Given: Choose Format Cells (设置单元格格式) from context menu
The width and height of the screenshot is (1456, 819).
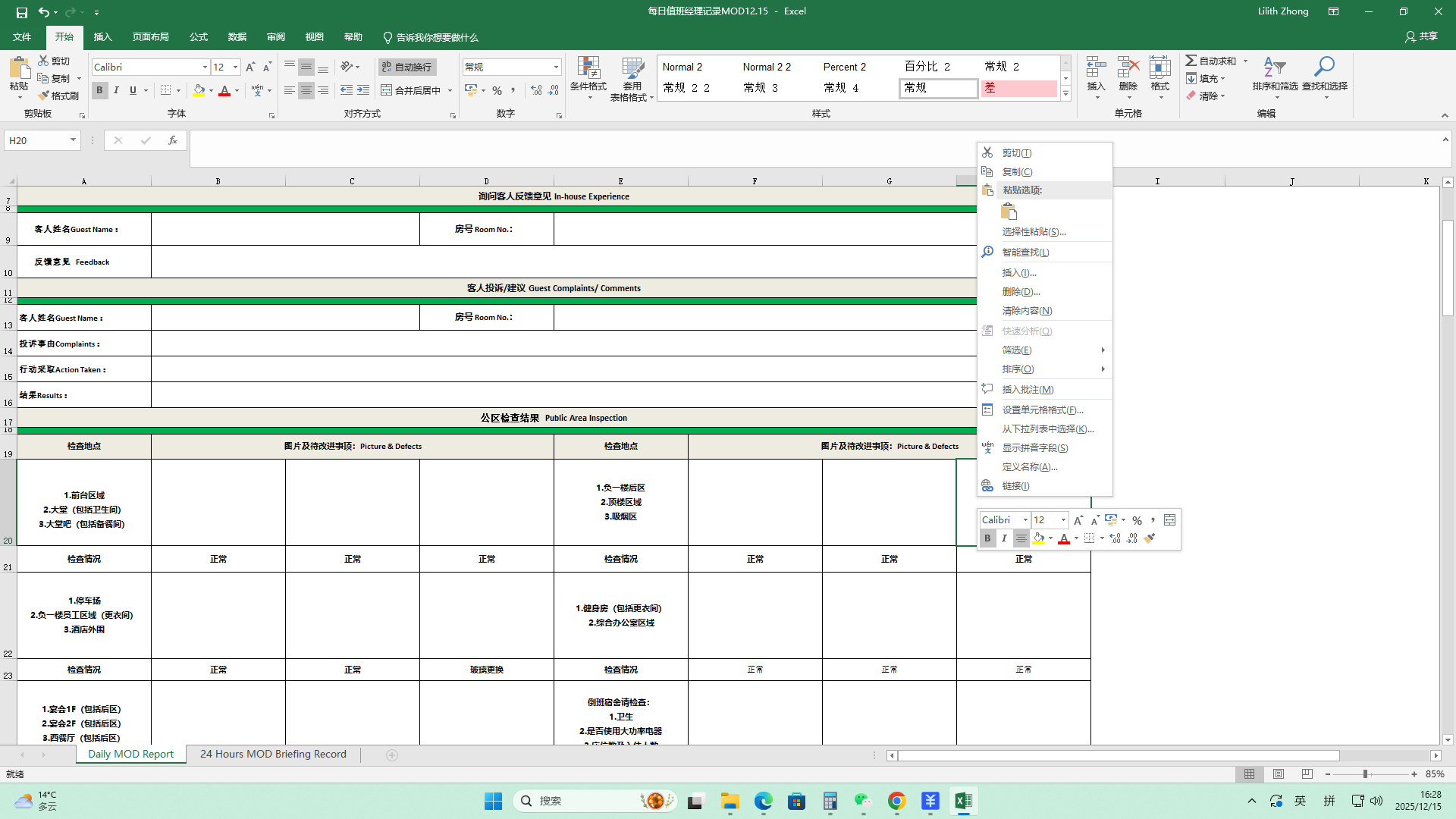Looking at the screenshot, I should (1042, 410).
